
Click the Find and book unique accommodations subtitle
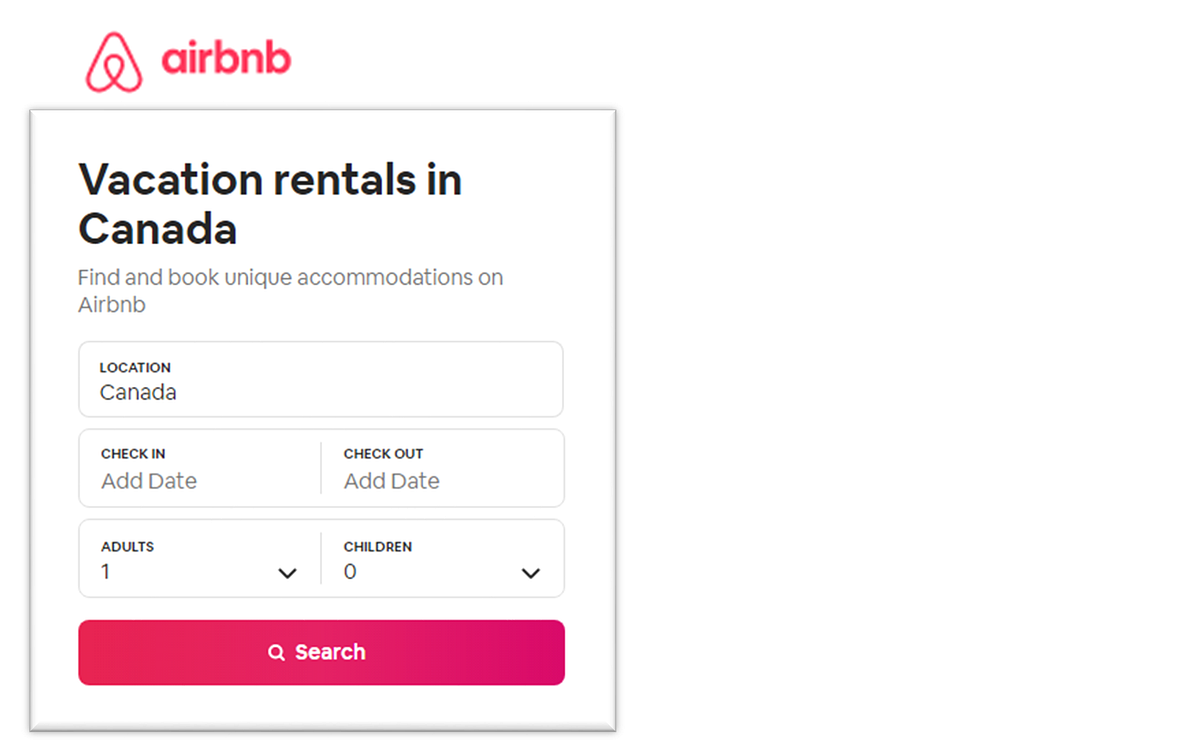pyautogui.click(x=290, y=290)
